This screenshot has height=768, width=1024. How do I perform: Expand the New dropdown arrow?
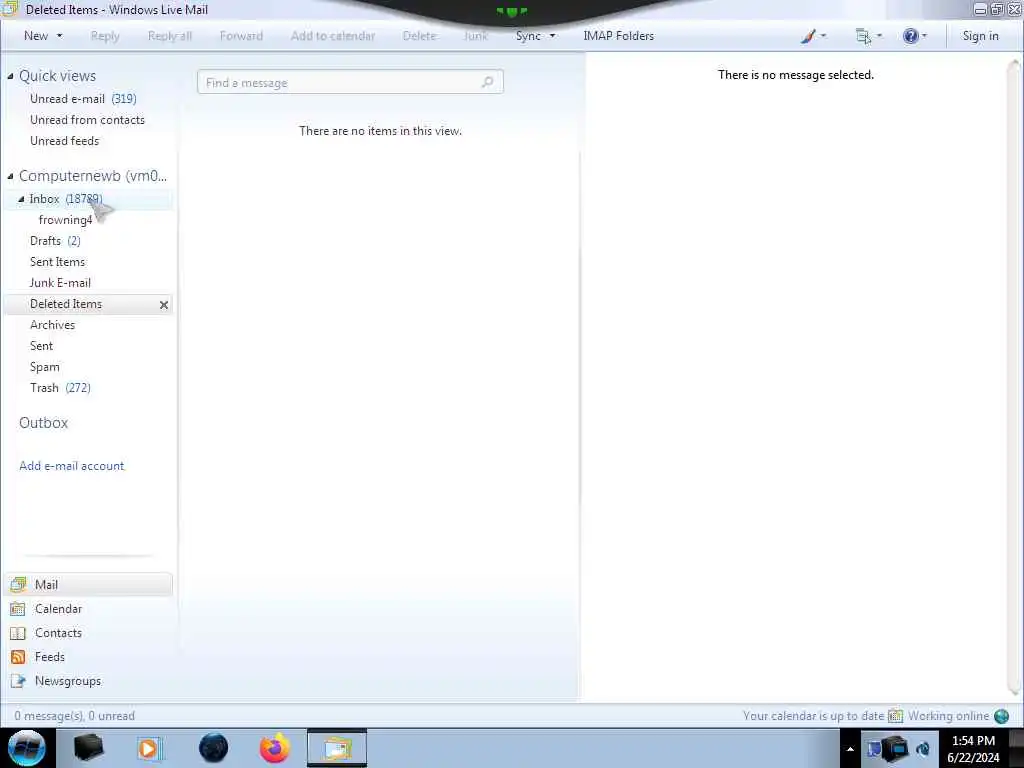(59, 36)
